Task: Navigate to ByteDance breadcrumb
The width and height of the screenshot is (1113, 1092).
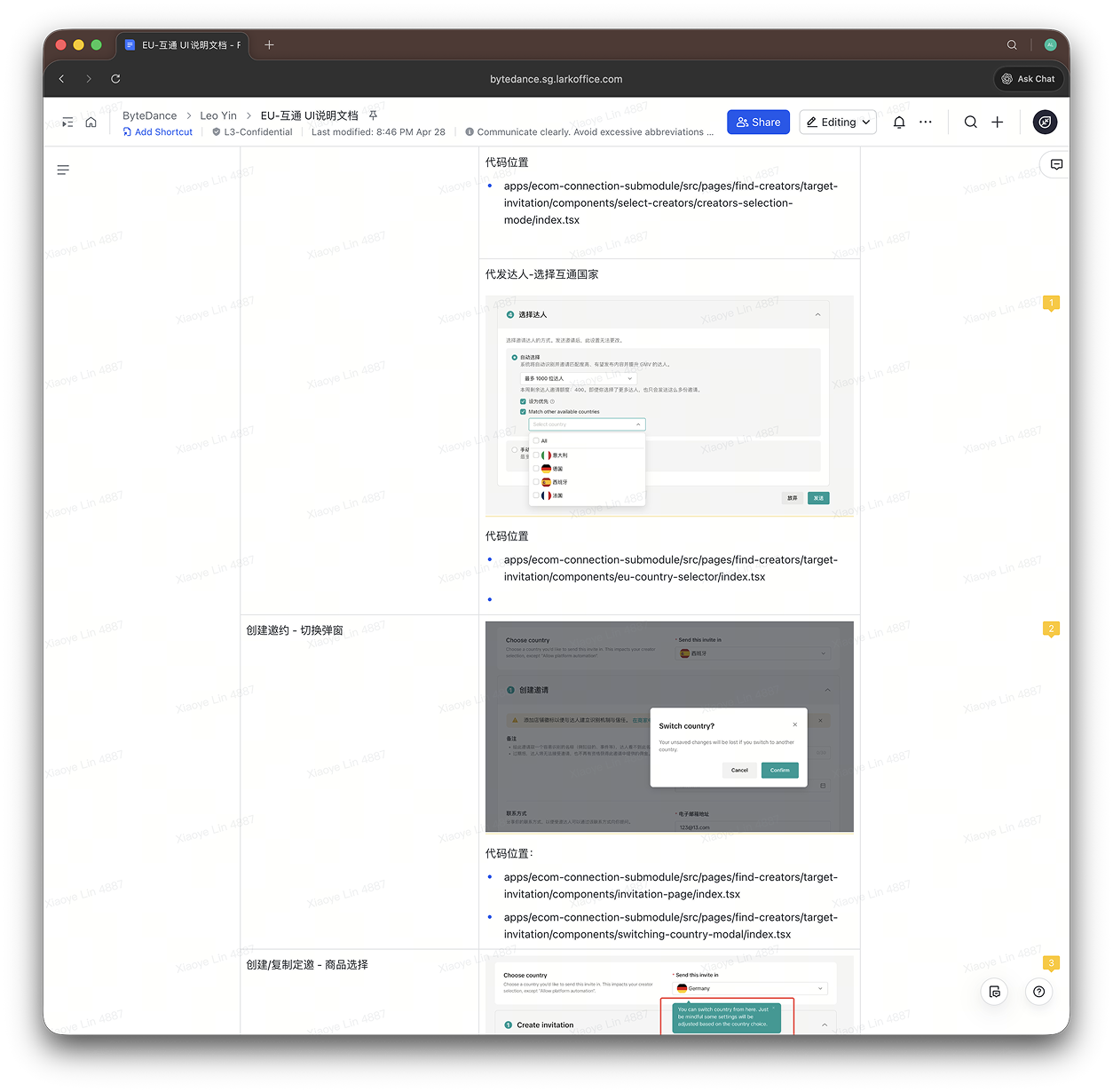Action: pyautogui.click(x=150, y=115)
